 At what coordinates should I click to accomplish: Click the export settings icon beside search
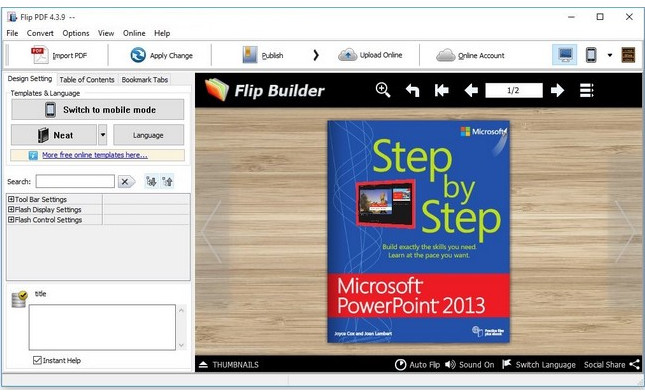click(x=167, y=181)
